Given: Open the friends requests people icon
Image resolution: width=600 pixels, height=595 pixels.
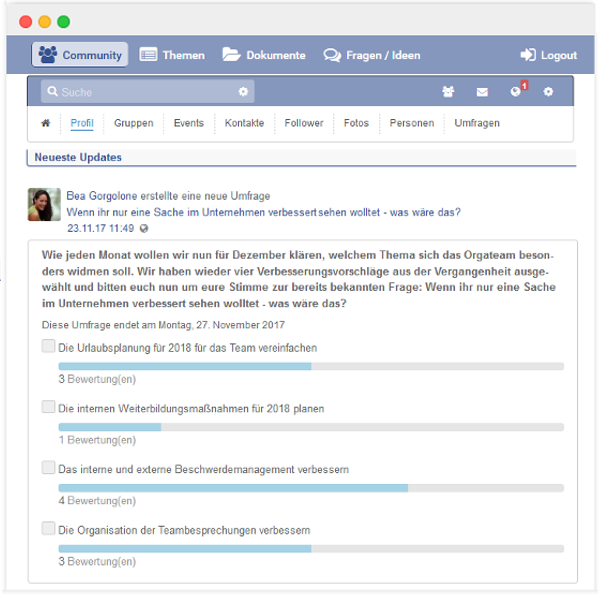Looking at the screenshot, I should tap(448, 92).
